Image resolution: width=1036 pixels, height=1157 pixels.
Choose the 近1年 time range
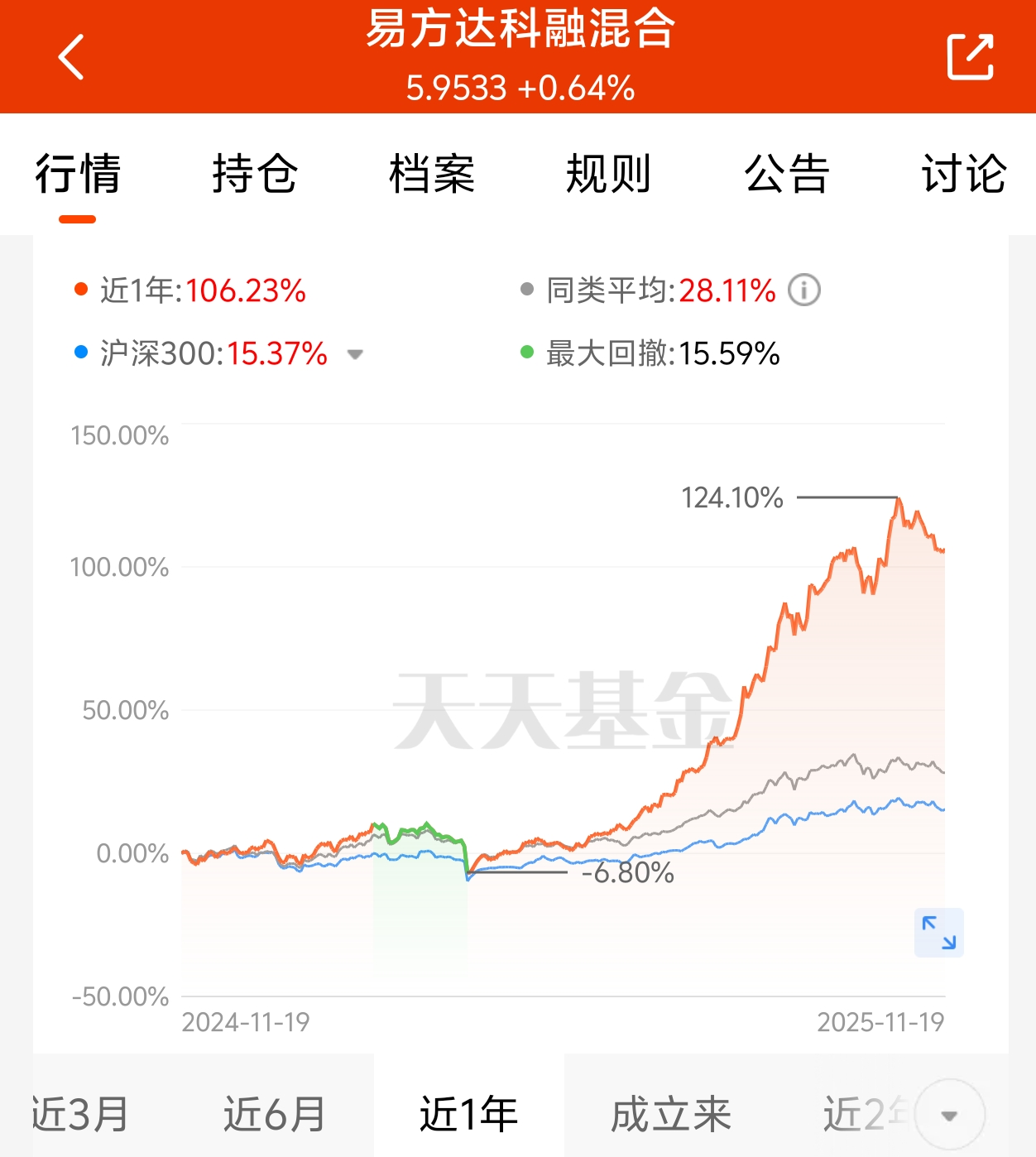point(468,1114)
